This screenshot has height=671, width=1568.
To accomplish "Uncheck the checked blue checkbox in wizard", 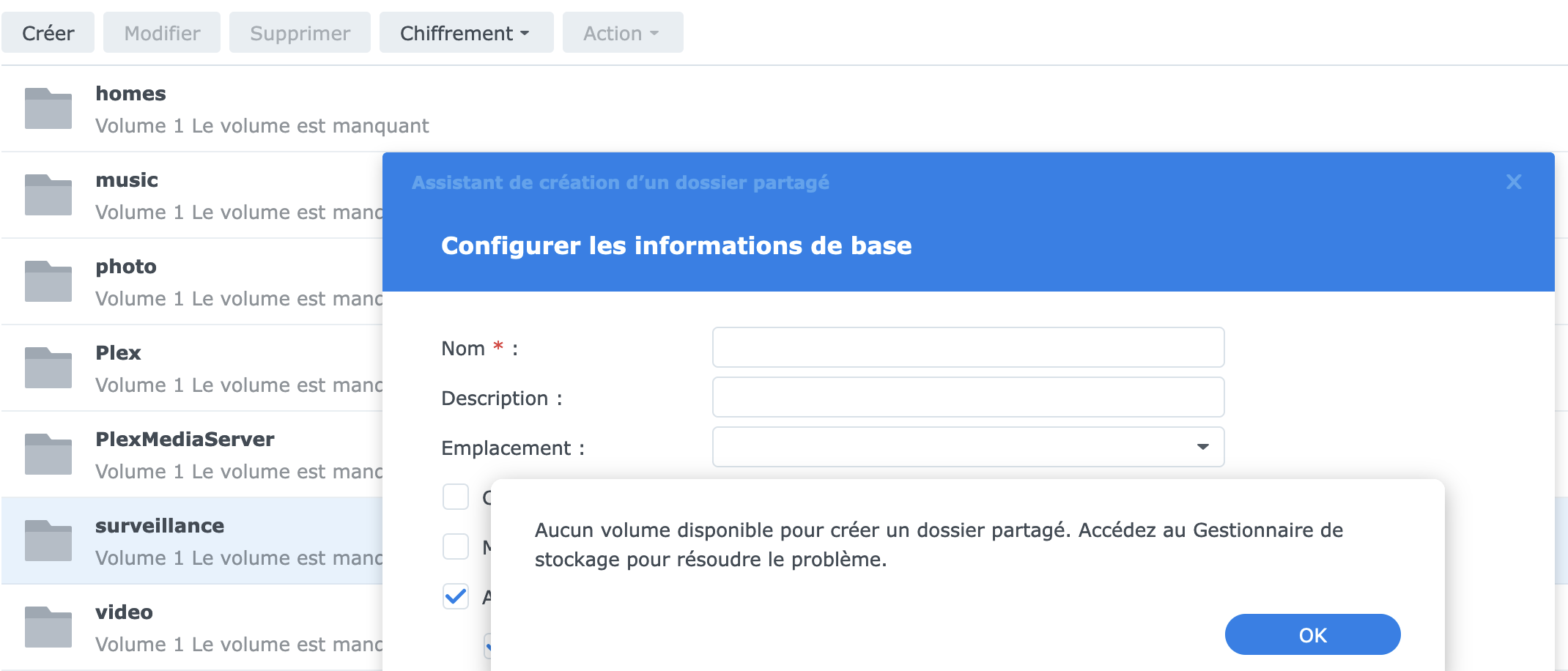I will (456, 596).
